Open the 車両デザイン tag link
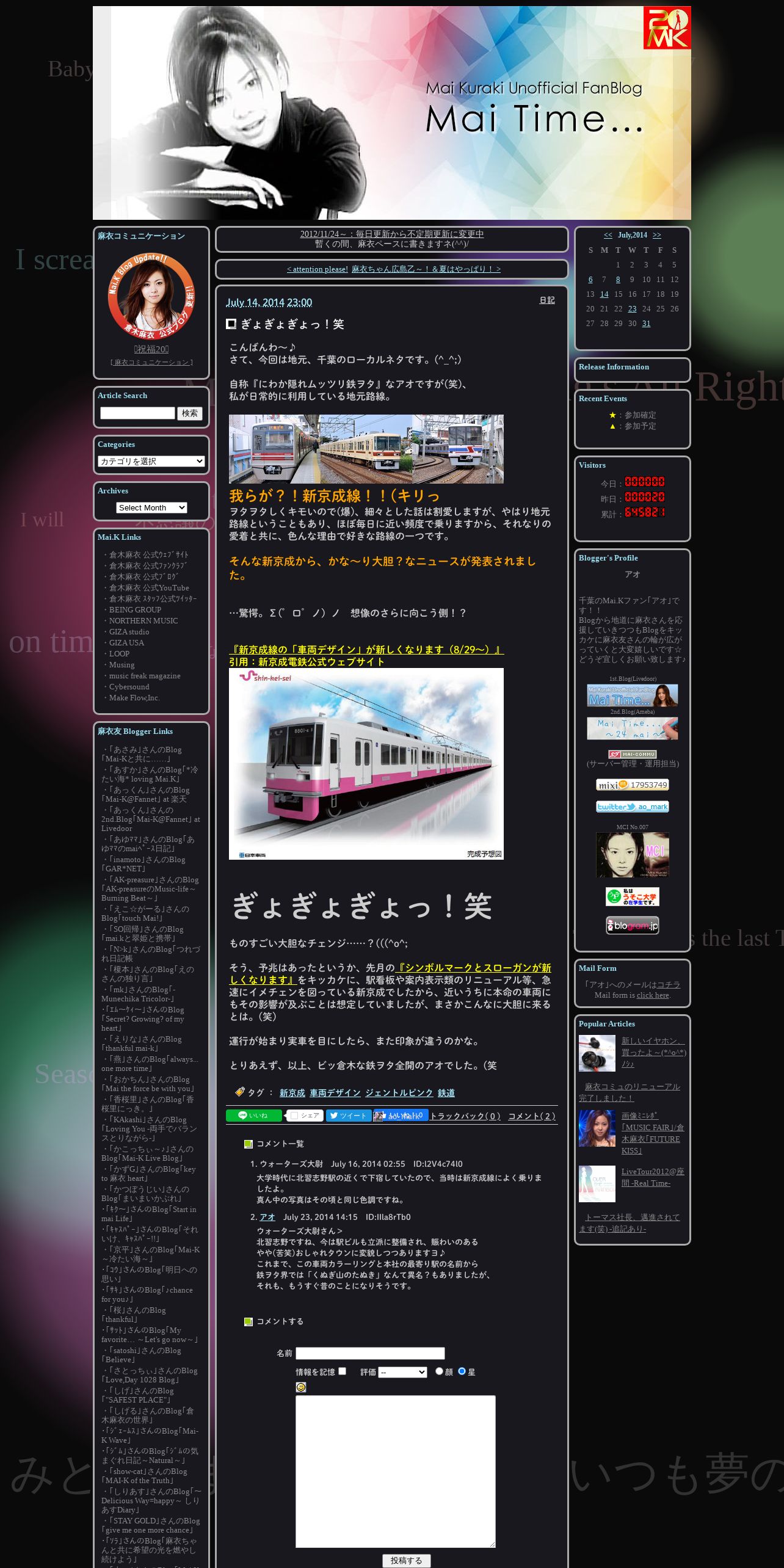The image size is (784, 1568). click(x=335, y=1093)
